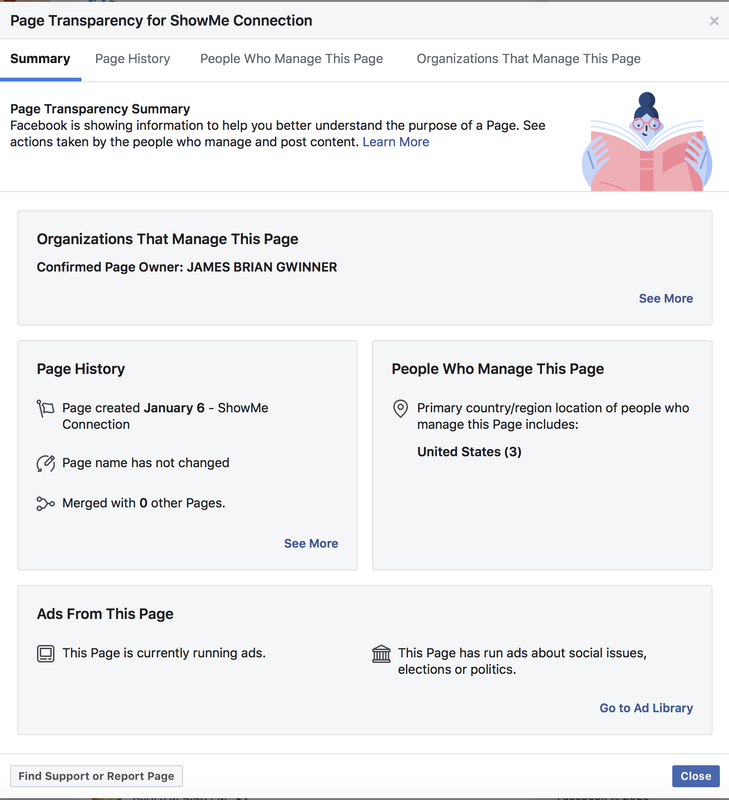The height and width of the screenshot is (800, 729).
Task: Open the People Who Manage This Page tab
Action: pos(291,59)
